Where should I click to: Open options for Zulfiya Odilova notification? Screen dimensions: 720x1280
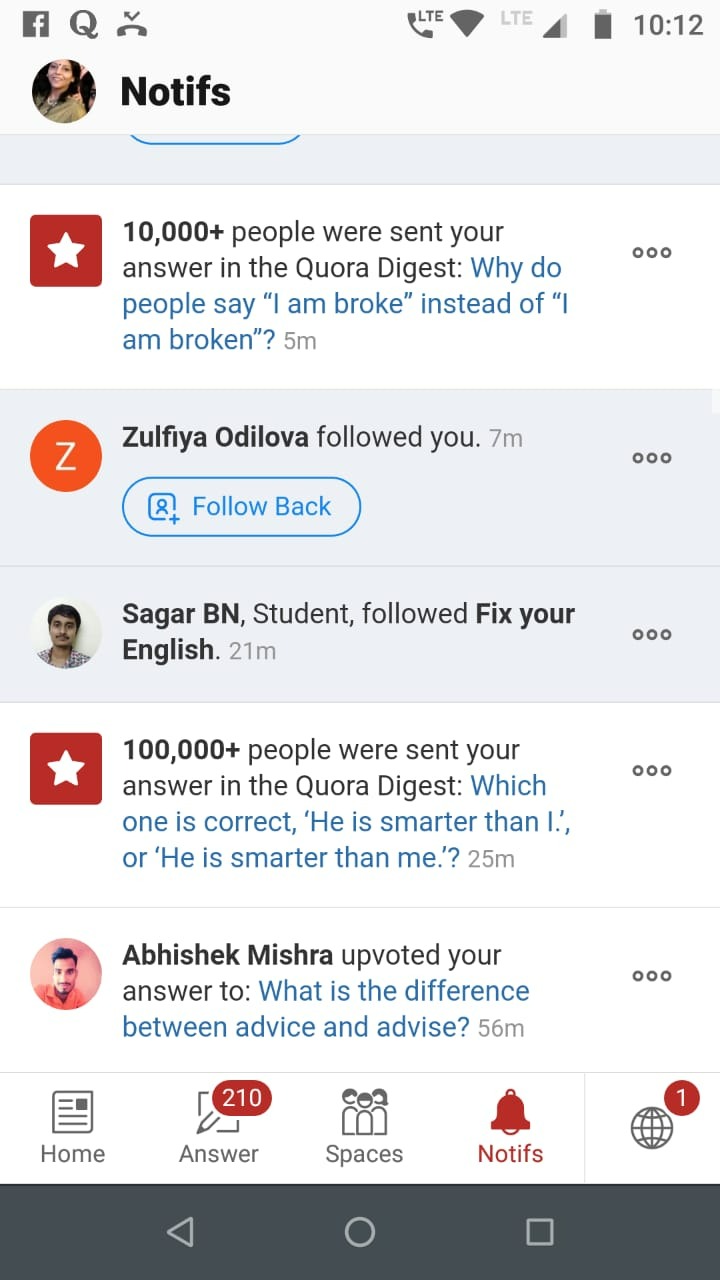(x=652, y=458)
